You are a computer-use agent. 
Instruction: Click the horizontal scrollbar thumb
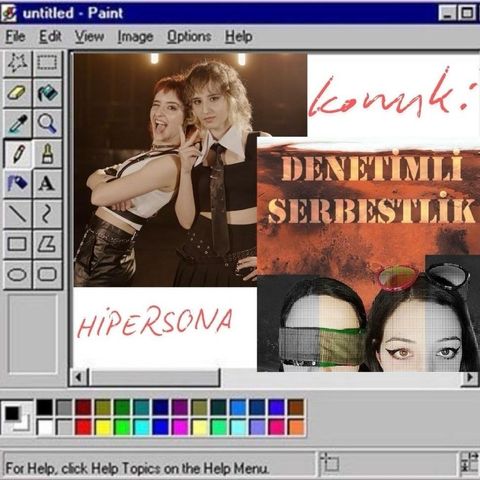pyautogui.click(x=154, y=378)
